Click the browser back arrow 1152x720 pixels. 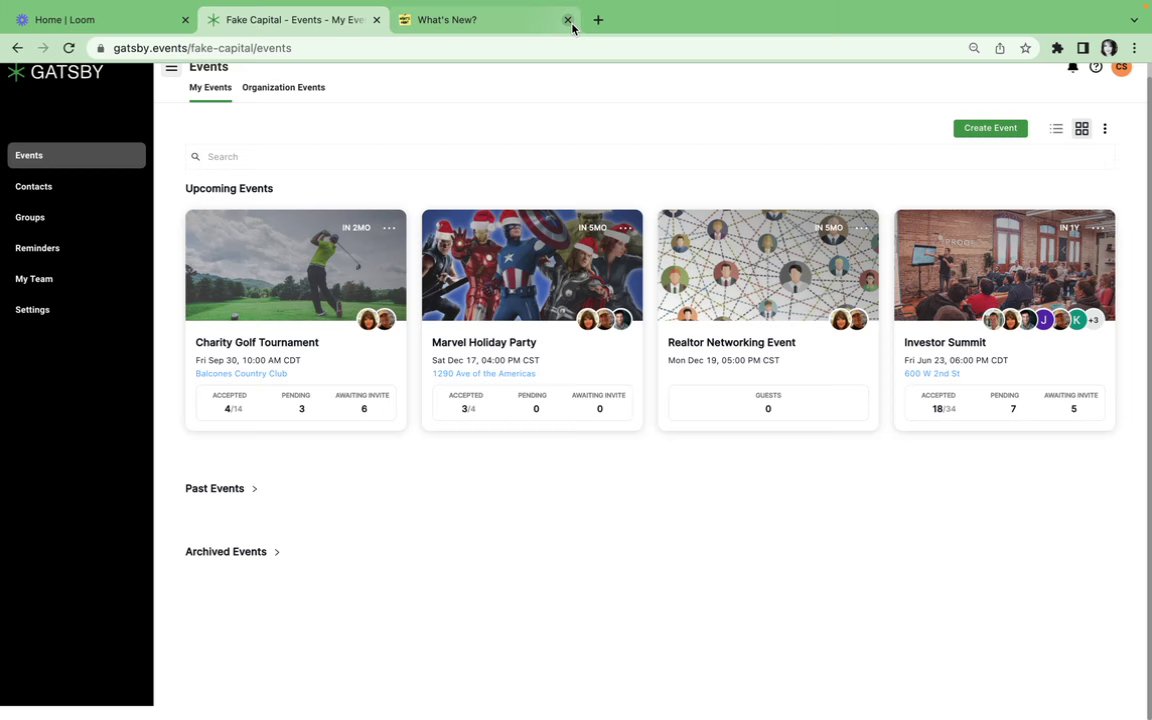click(x=18, y=48)
